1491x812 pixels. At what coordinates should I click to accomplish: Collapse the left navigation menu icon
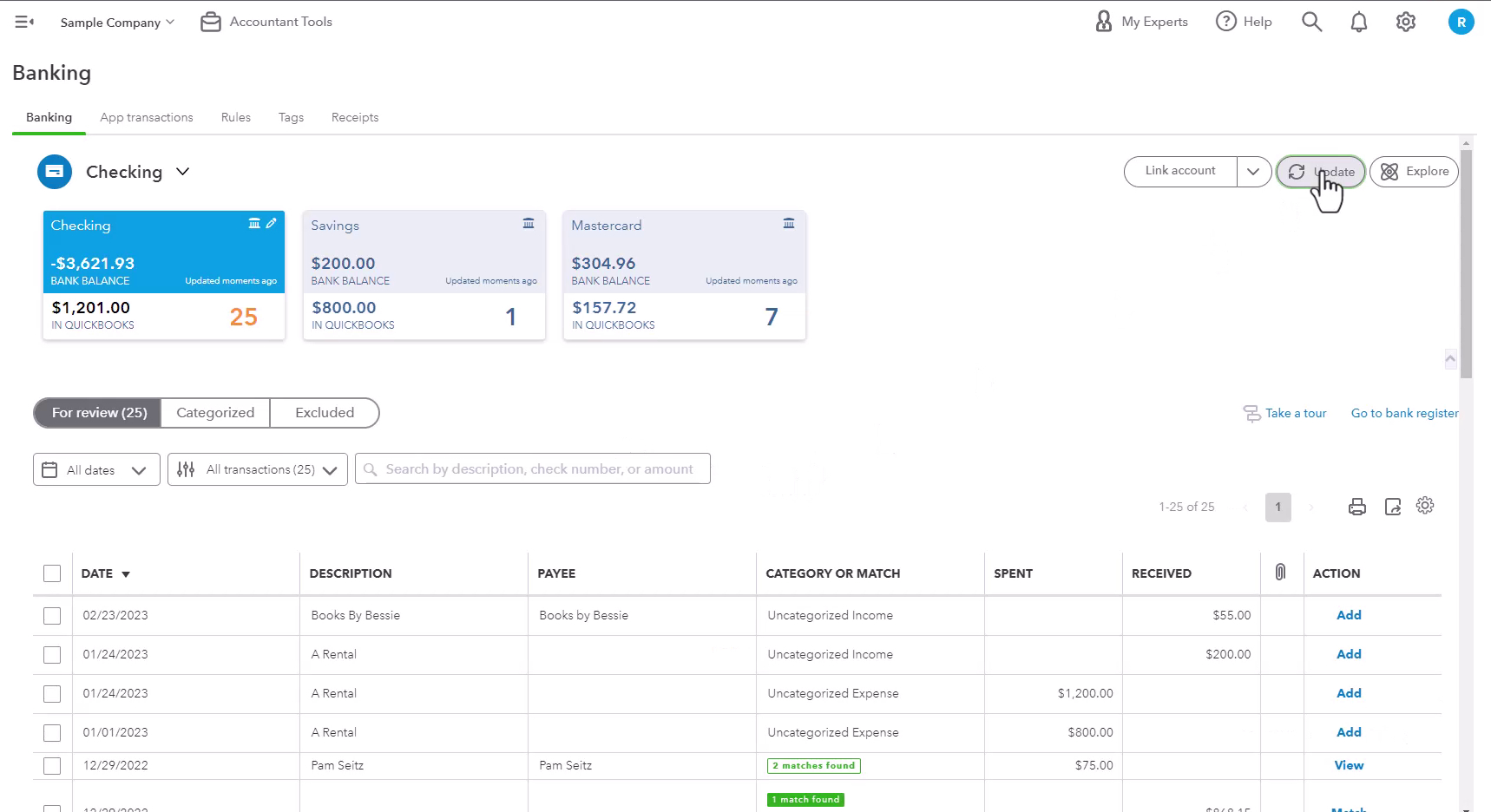(24, 22)
